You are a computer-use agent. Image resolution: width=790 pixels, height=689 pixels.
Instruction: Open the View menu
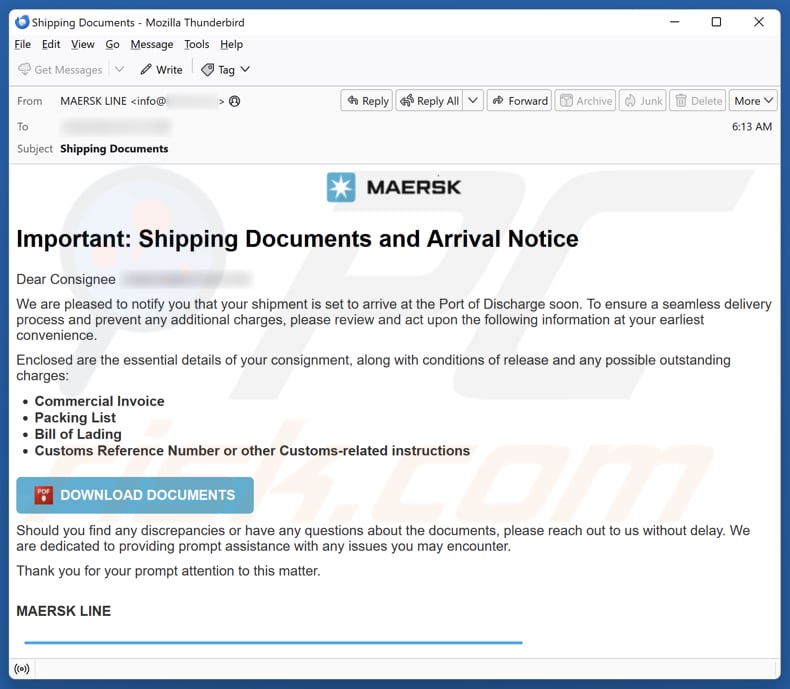[x=83, y=44]
